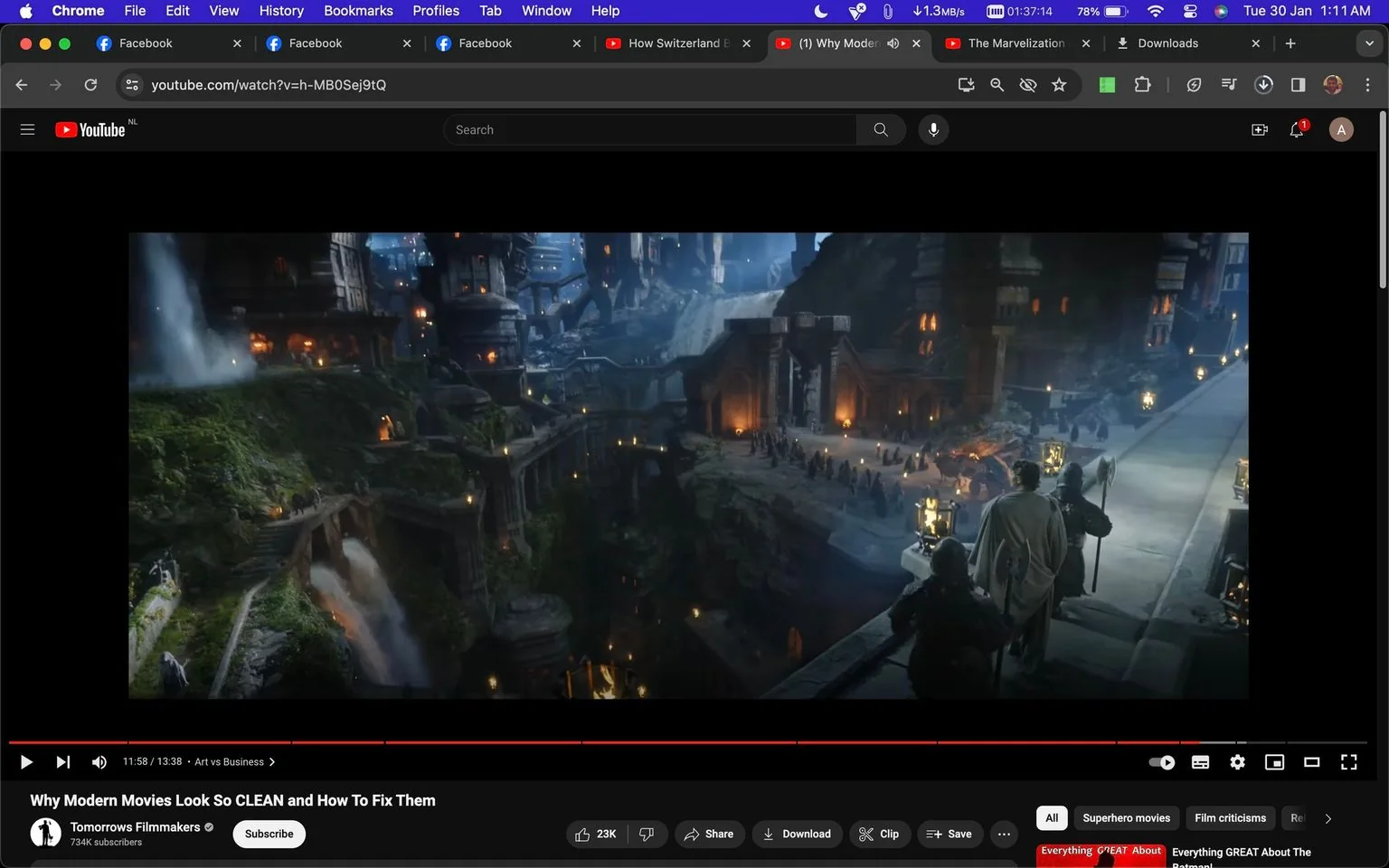Start voice search with microphone icon

pos(933,129)
